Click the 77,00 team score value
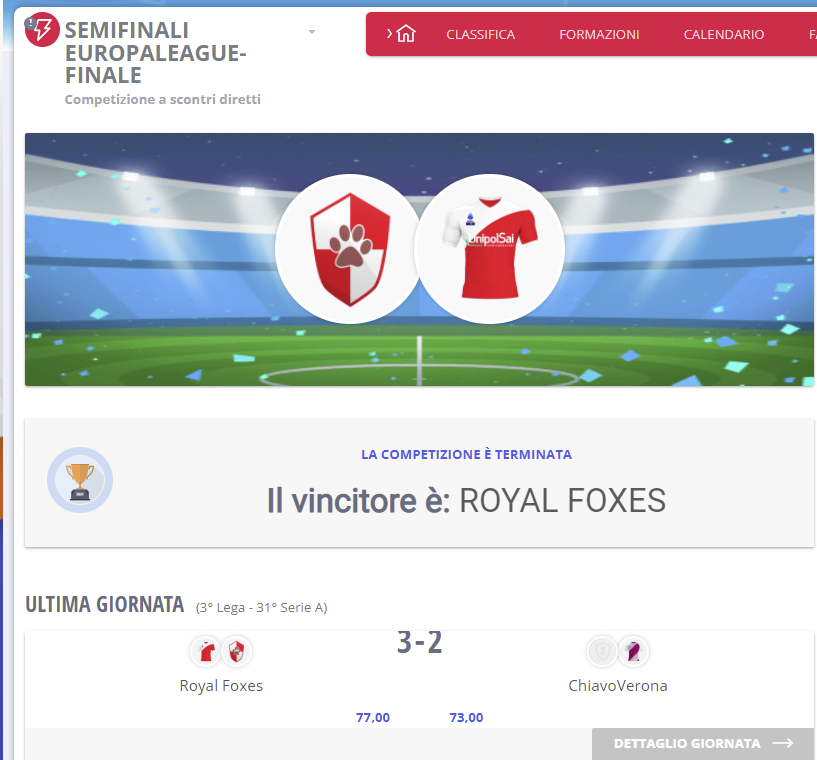The image size is (817, 760). pyautogui.click(x=373, y=717)
